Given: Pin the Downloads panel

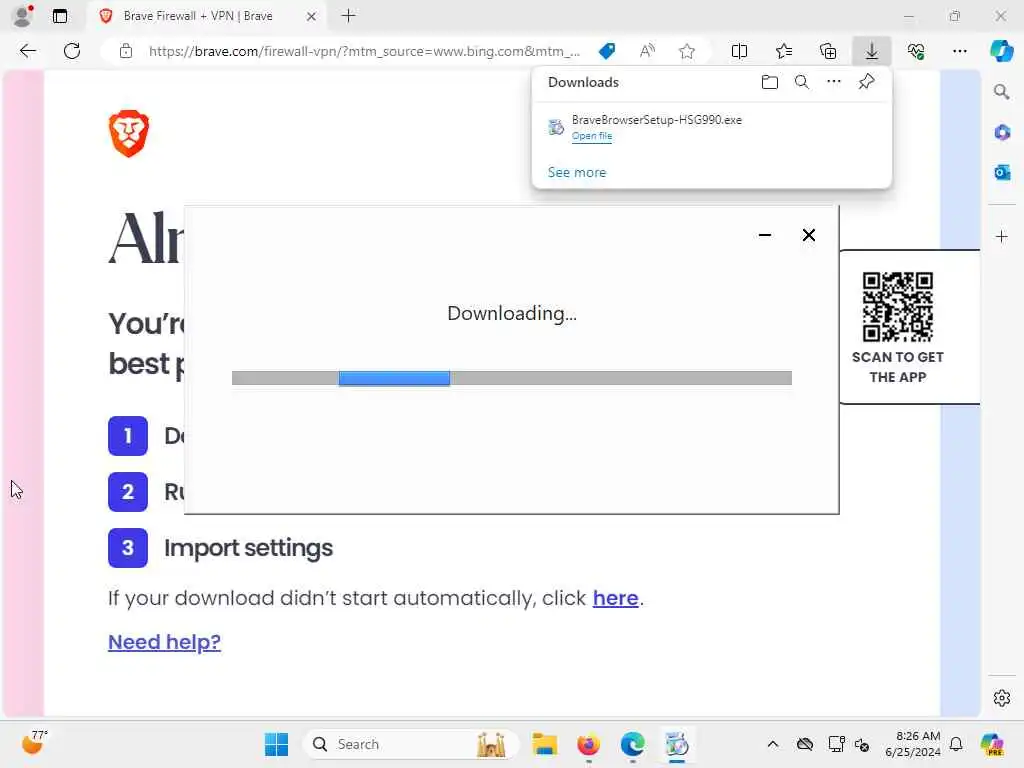Looking at the screenshot, I should (x=867, y=82).
